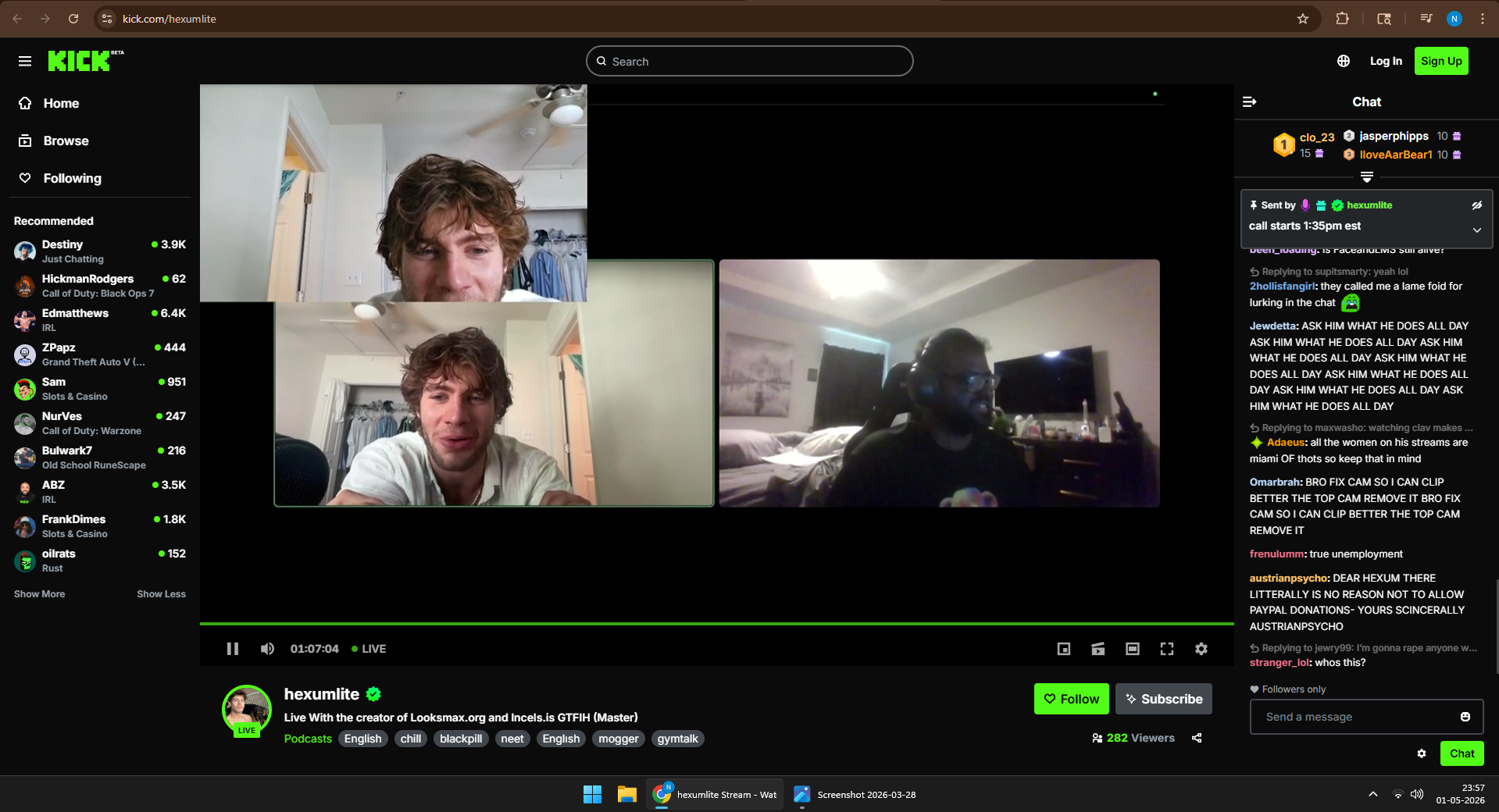The image size is (1499, 812).
Task: Open oilrats channel
Action: tap(100, 561)
